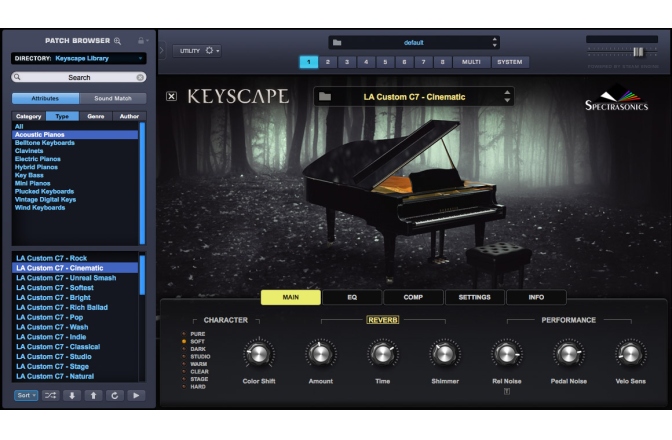This screenshot has width=672, height=440.
Task: Open the Sort dropdown
Action: click(x=26, y=395)
